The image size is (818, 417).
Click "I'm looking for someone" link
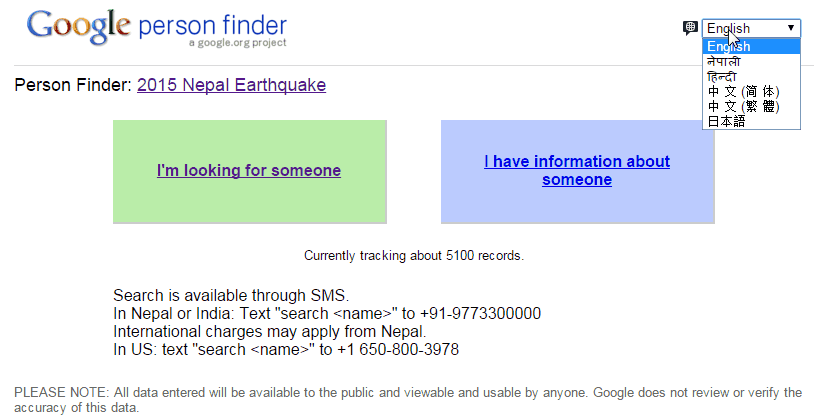tap(249, 171)
